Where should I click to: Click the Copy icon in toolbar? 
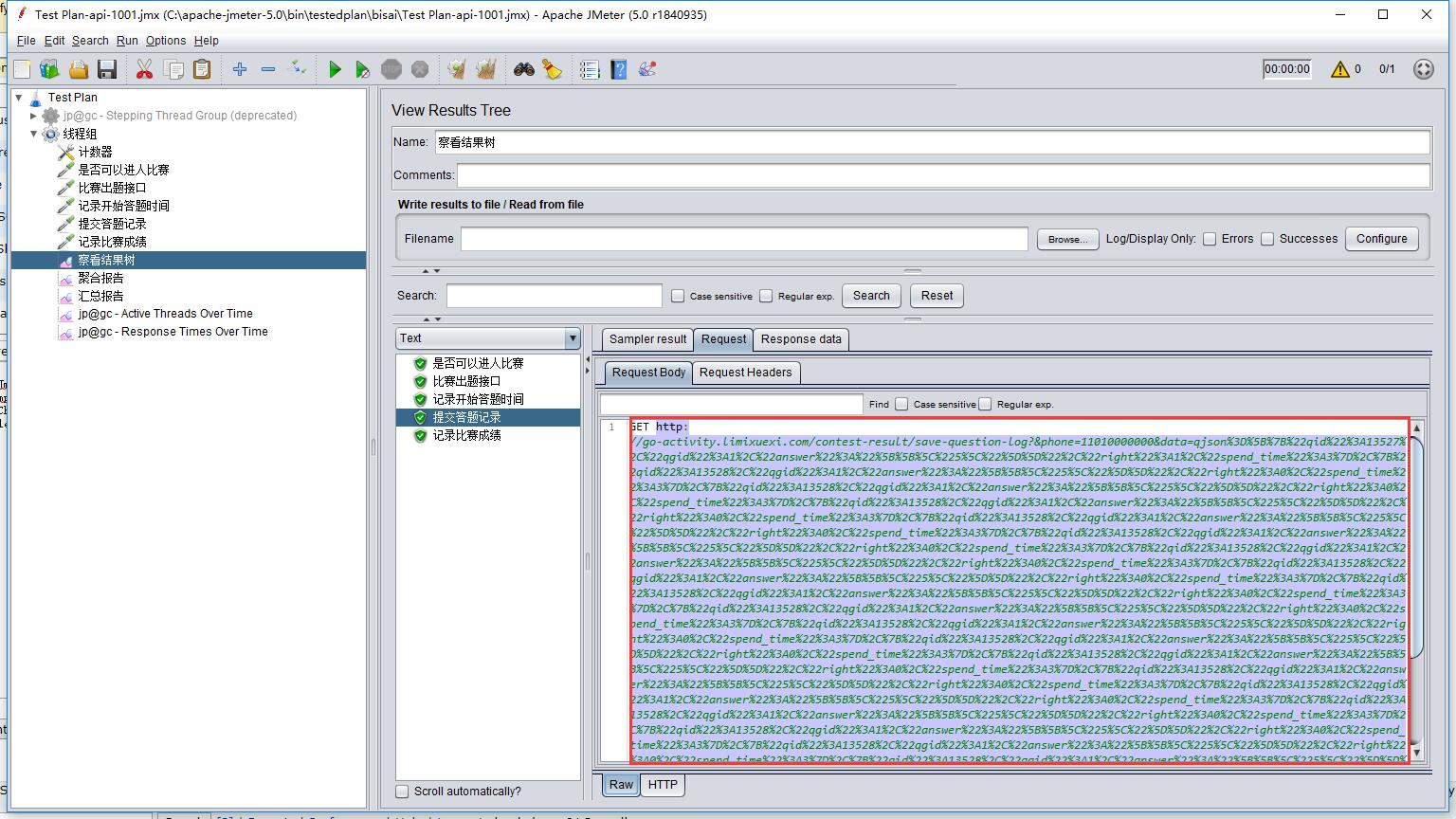point(173,69)
